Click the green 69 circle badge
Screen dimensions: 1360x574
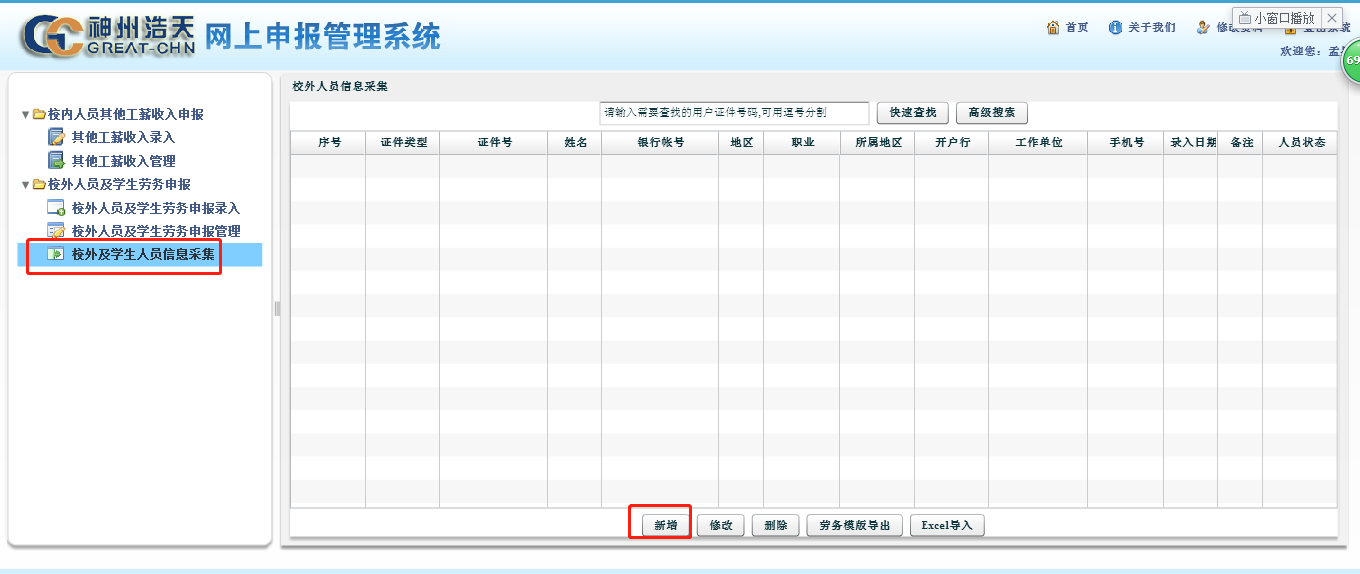click(x=1351, y=60)
